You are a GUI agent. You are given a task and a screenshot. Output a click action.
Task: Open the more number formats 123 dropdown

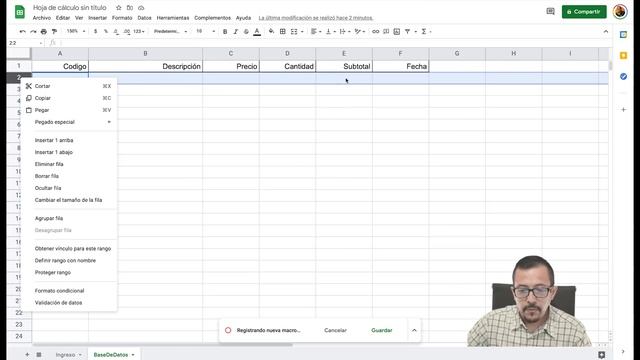(139, 31)
